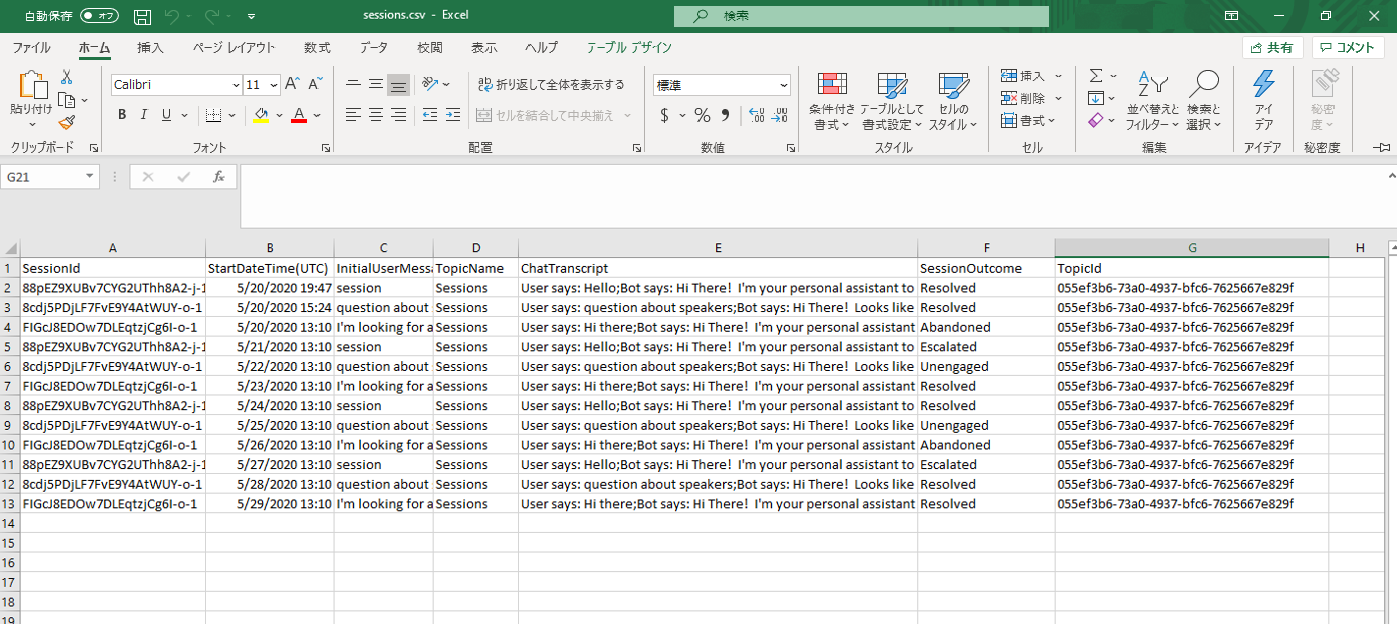Switch to the 挿入 (Insert) tab
Image resolution: width=1397 pixels, height=624 pixels.
(150, 48)
